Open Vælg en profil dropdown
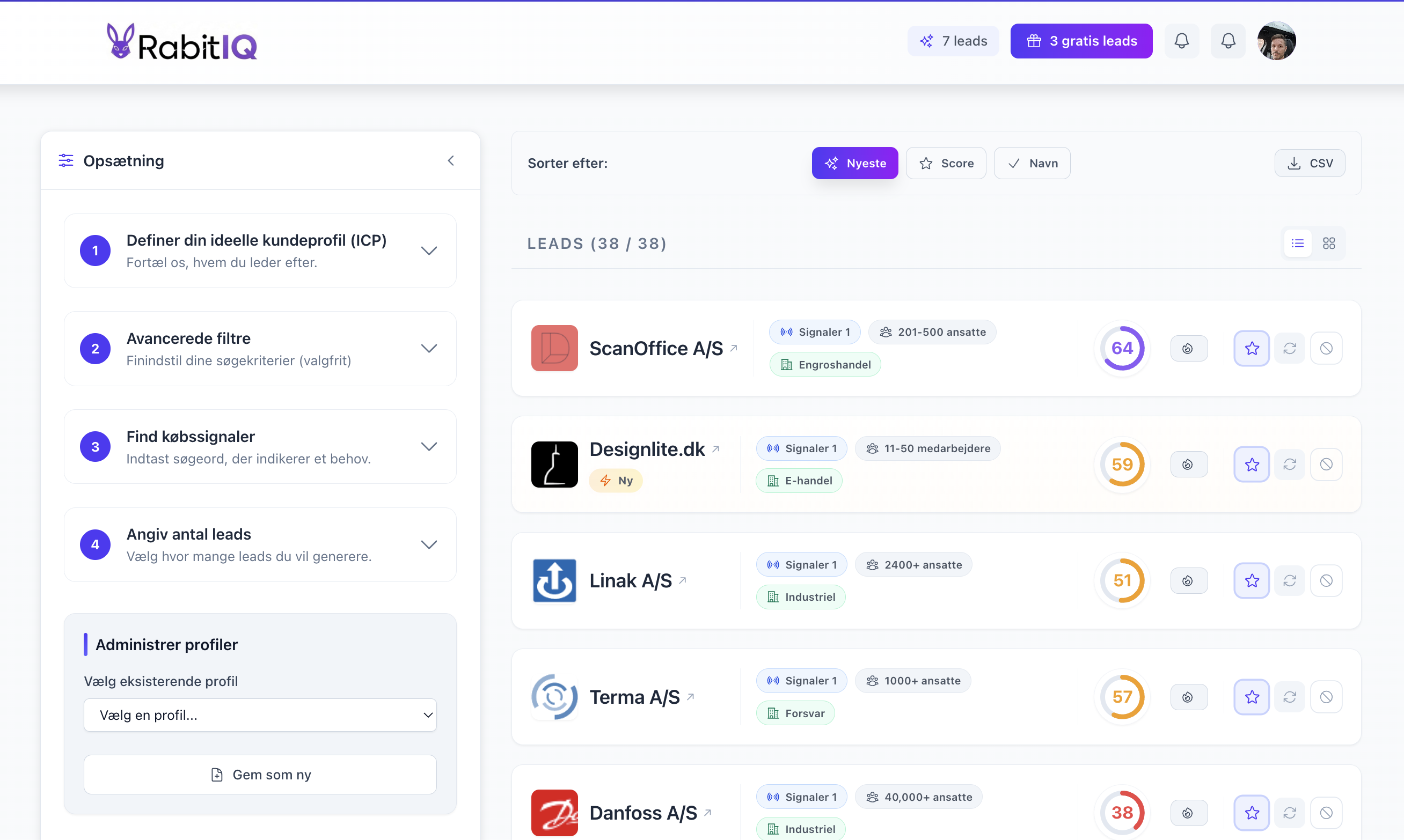Image resolution: width=1404 pixels, height=840 pixels. (260, 715)
